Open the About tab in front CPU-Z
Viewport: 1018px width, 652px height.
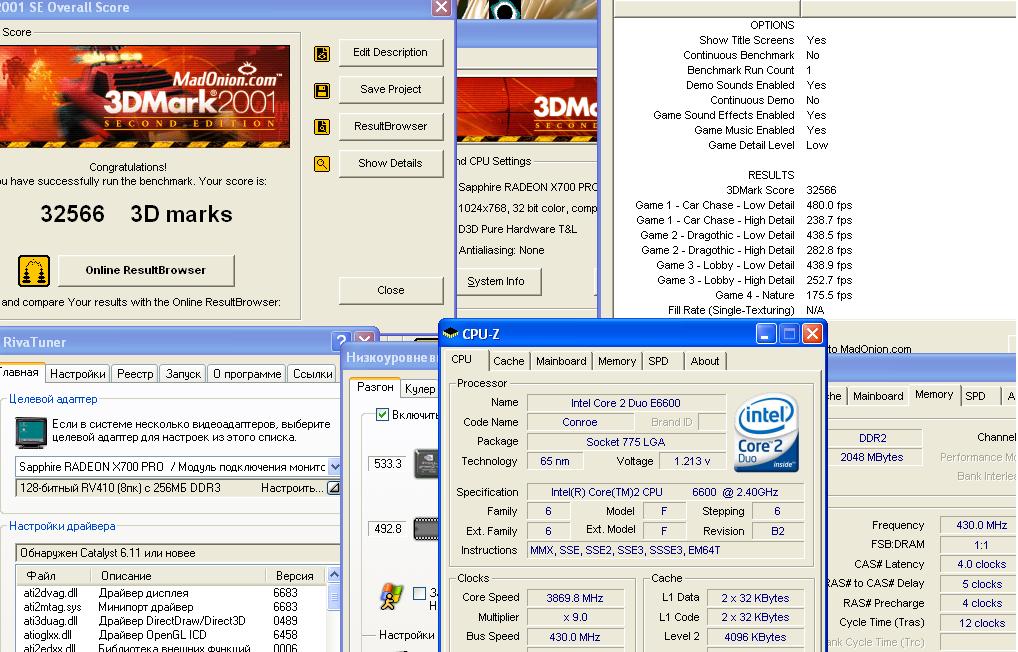pyautogui.click(x=704, y=361)
